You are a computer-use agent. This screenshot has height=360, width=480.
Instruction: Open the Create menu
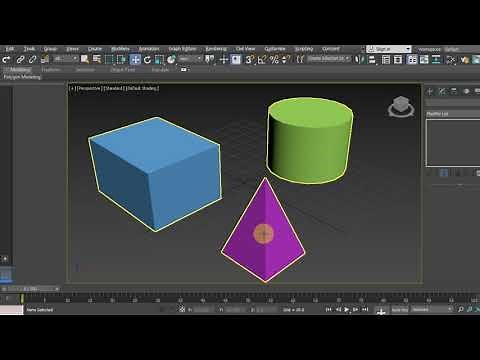pyautogui.click(x=95, y=49)
